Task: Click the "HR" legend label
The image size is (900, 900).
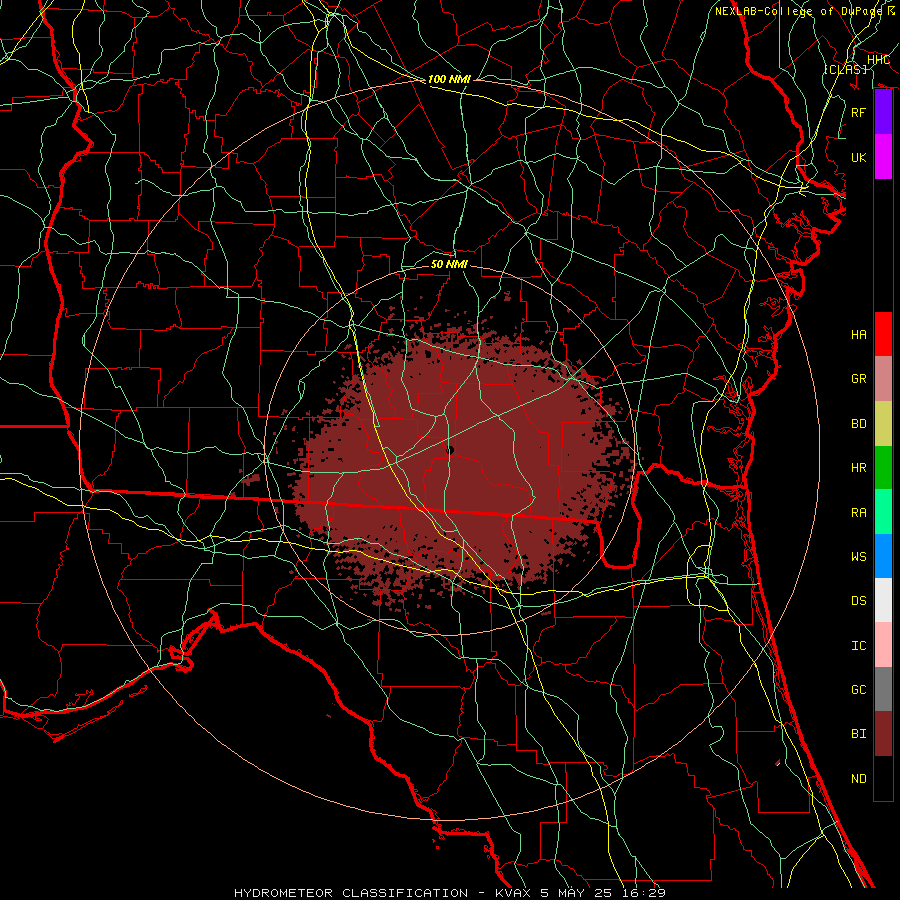Action: click(859, 468)
